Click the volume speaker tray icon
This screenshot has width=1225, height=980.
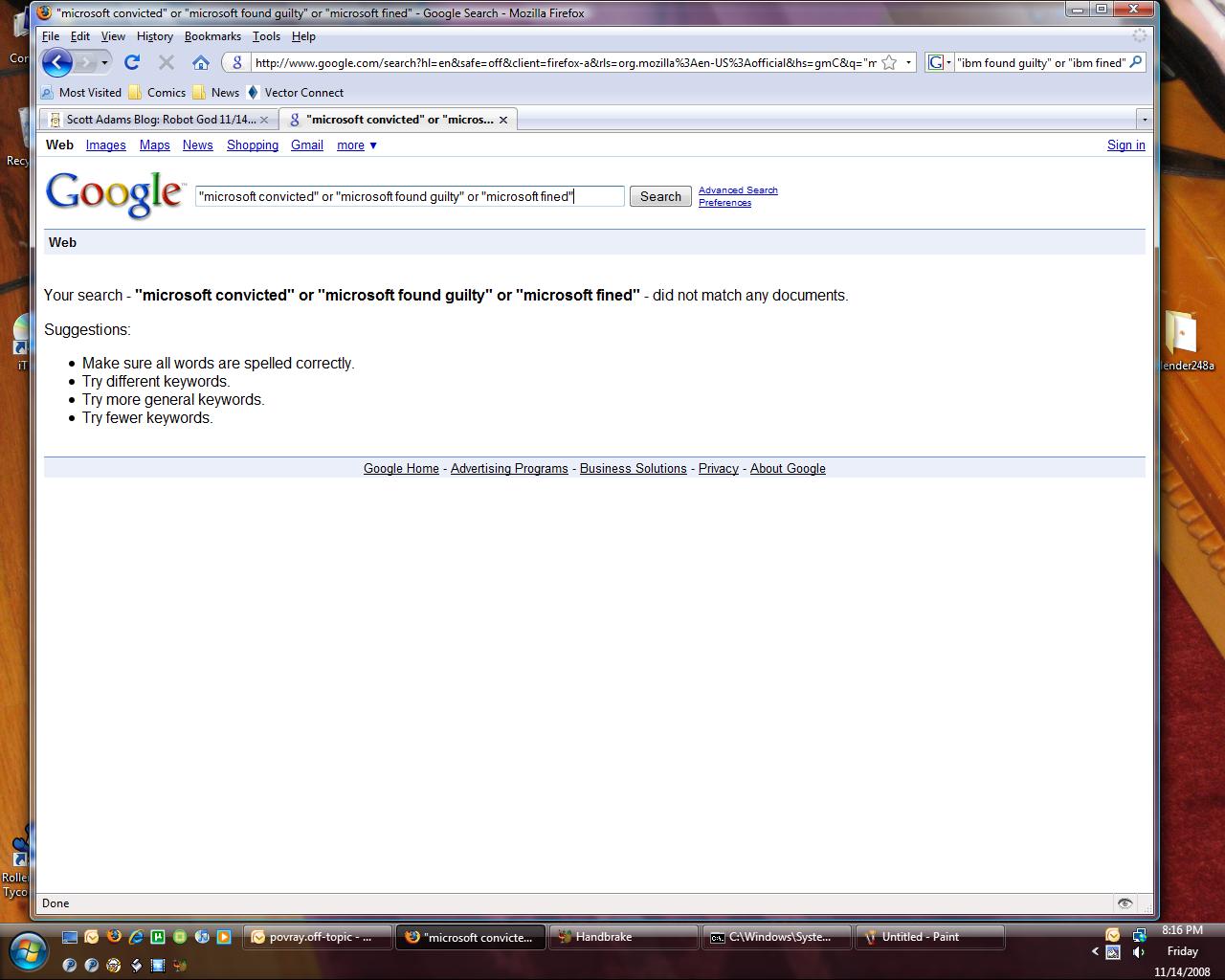click(x=1139, y=952)
